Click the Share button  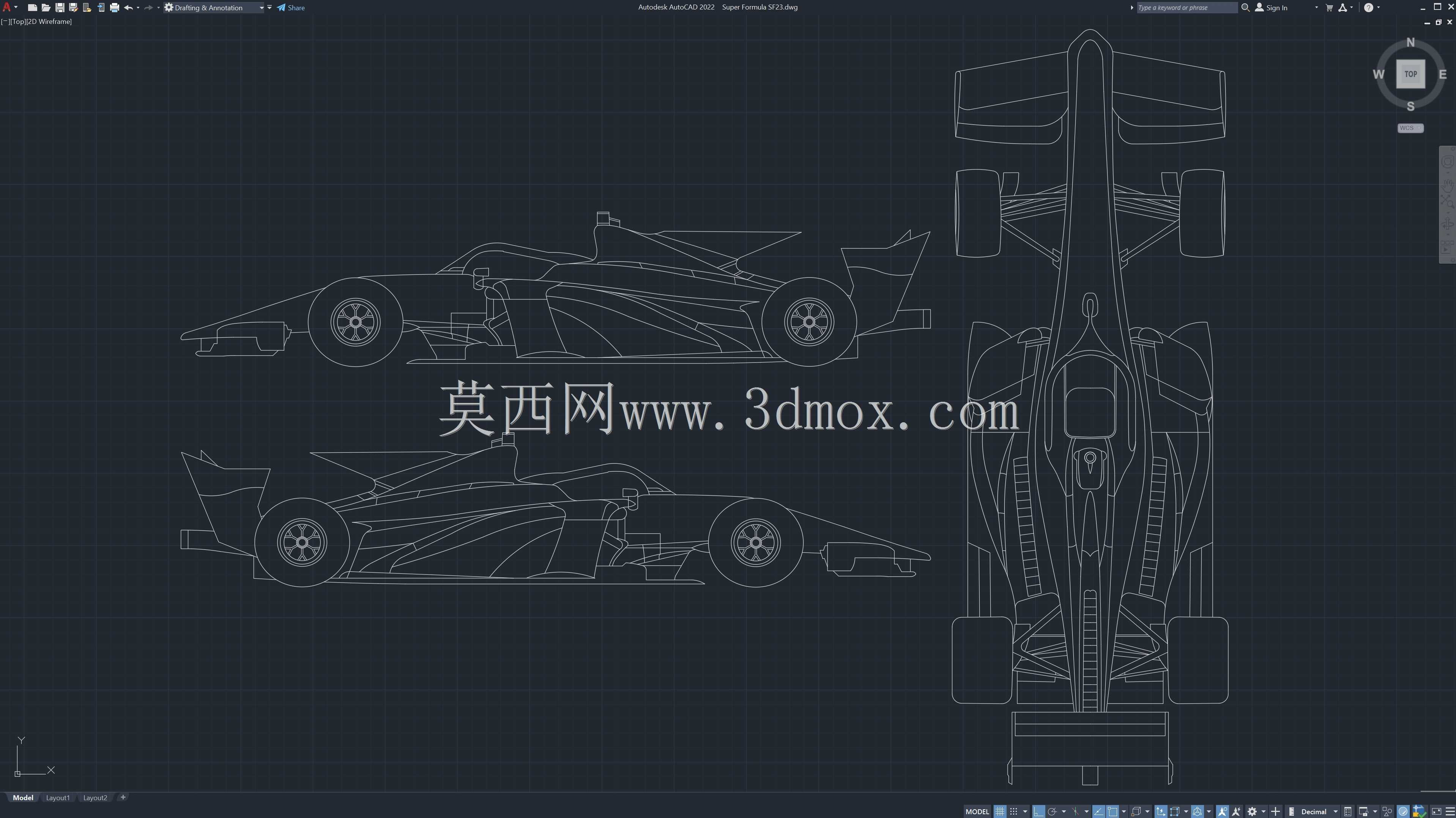290,7
